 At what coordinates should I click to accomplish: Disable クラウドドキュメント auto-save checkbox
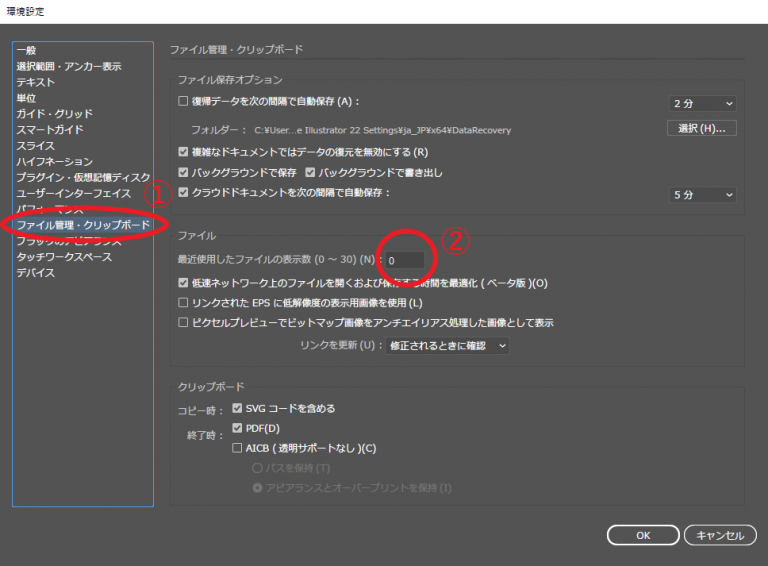tap(183, 192)
